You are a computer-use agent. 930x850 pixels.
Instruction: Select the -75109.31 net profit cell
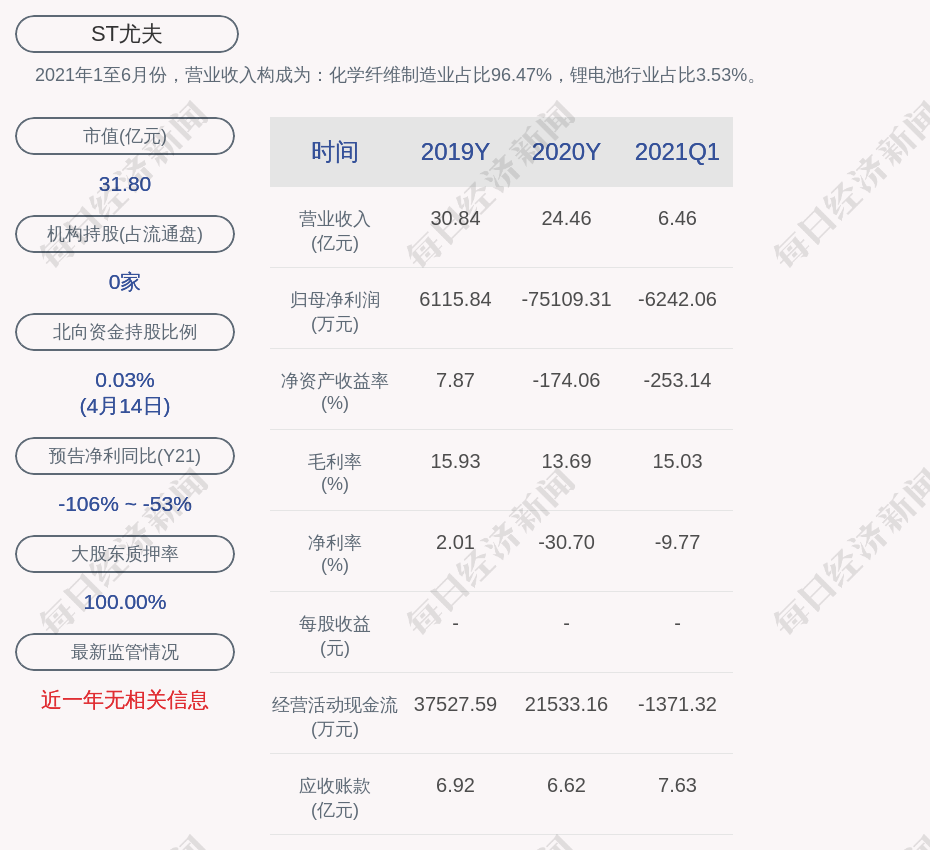pos(566,299)
